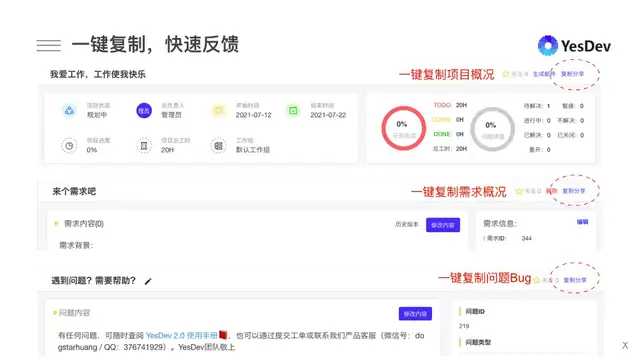Click the X close icon
The height and width of the screenshot is (360, 640).
[625, 345]
